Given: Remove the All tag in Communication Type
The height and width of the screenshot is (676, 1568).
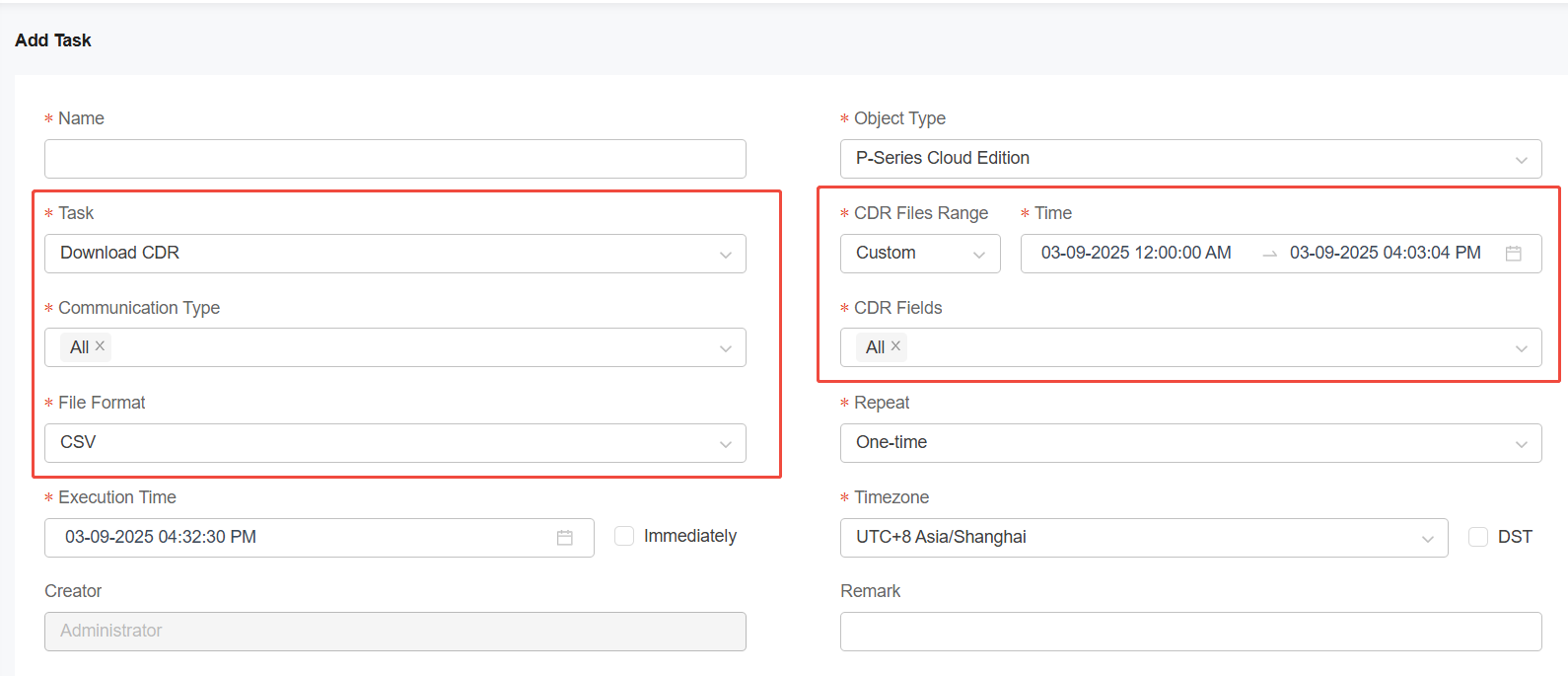Looking at the screenshot, I should [x=100, y=346].
